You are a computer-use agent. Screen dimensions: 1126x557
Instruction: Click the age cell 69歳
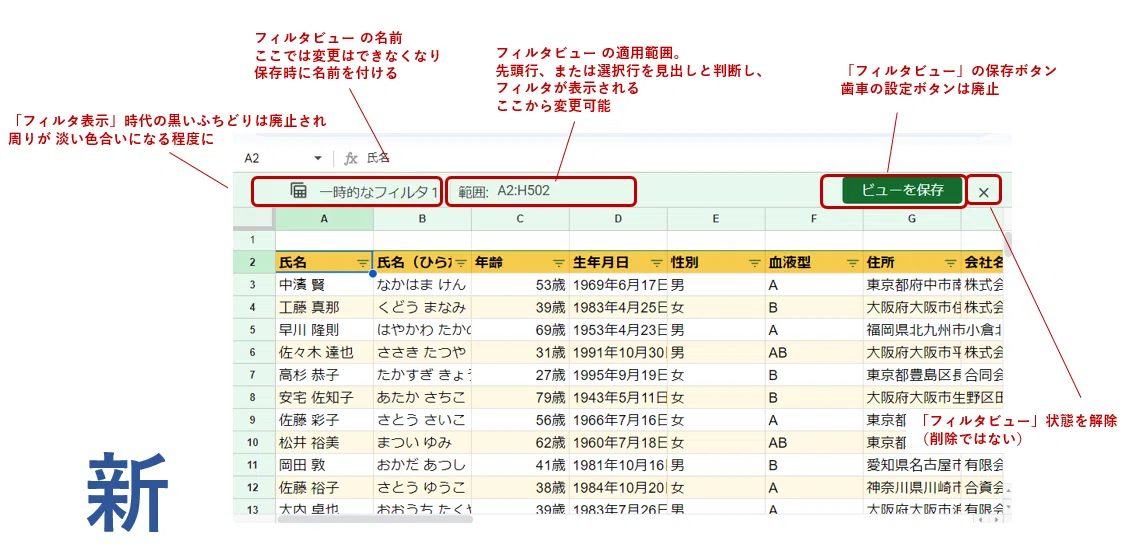[520, 330]
